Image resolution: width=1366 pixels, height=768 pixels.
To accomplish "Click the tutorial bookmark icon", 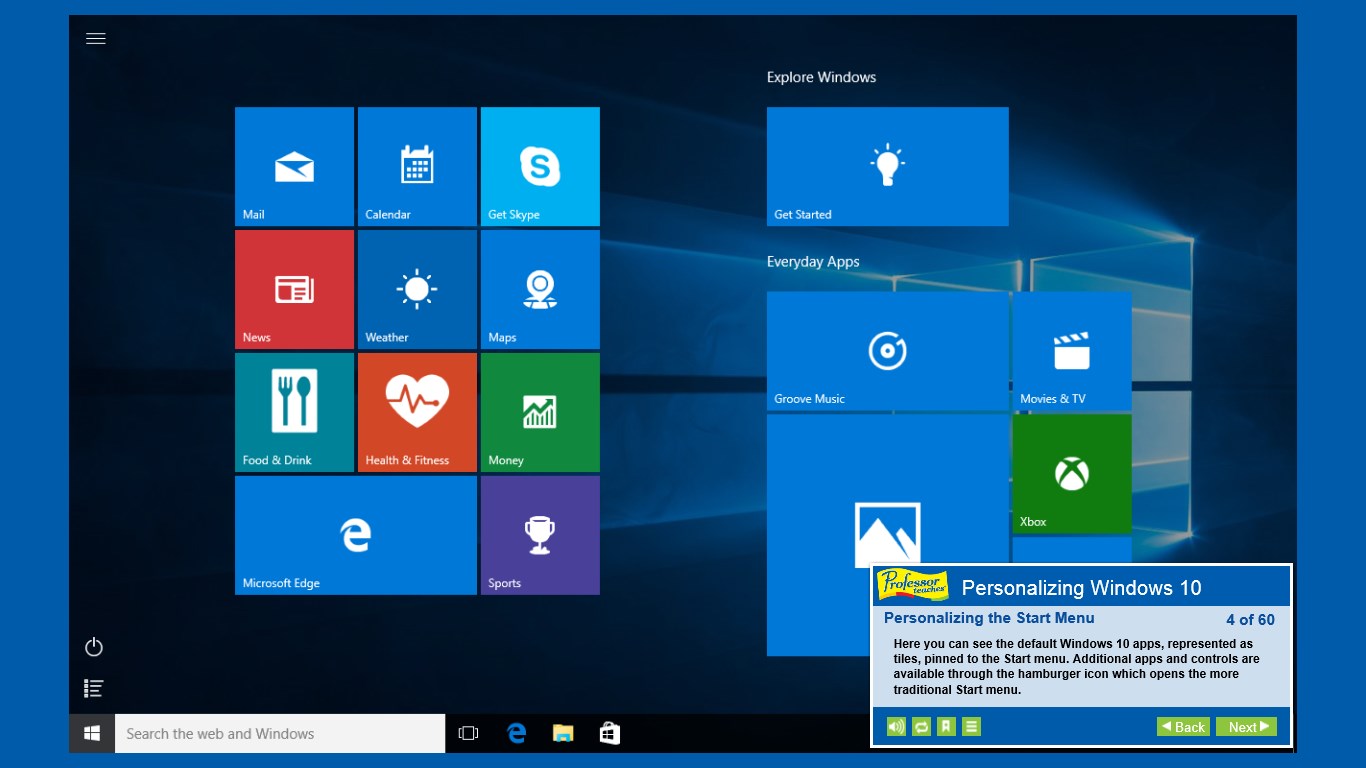I will click(x=946, y=727).
